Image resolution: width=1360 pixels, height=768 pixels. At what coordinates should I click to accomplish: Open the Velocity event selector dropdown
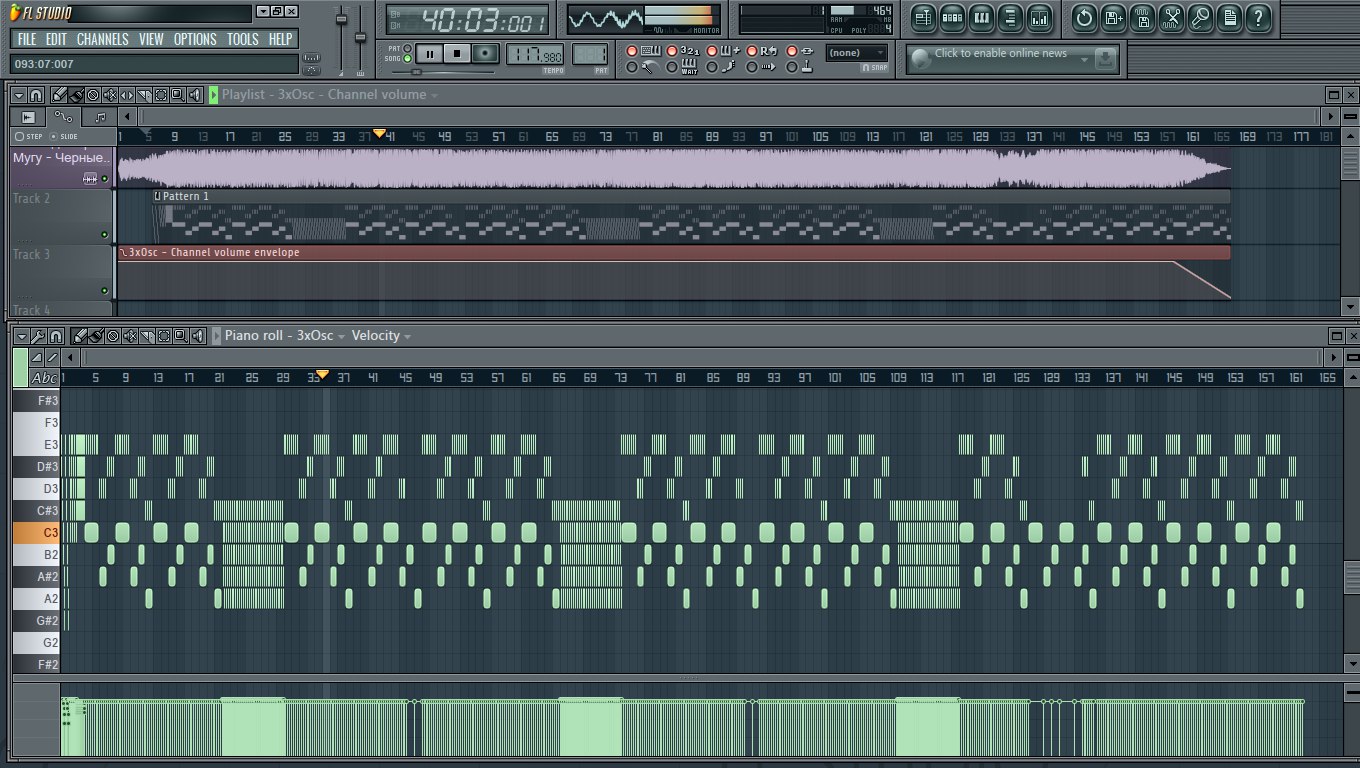(x=381, y=336)
